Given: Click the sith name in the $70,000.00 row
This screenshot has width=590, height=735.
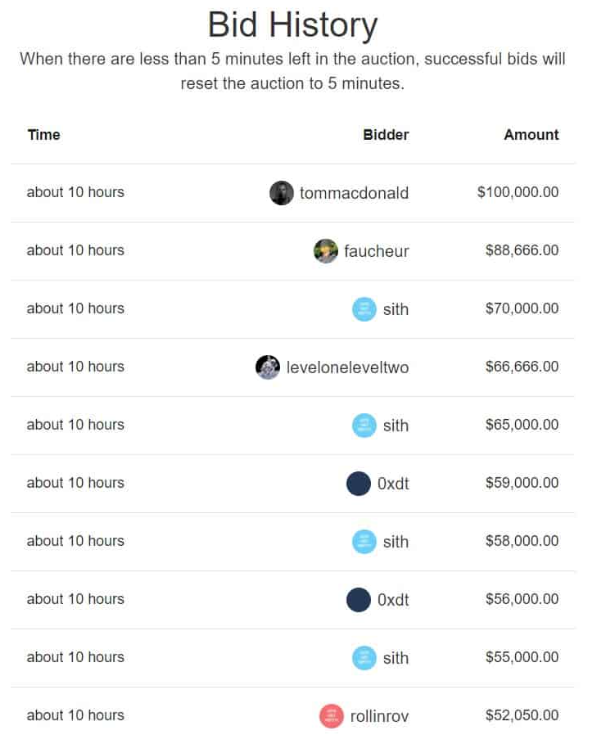Looking at the screenshot, I should pyautogui.click(x=396, y=309).
